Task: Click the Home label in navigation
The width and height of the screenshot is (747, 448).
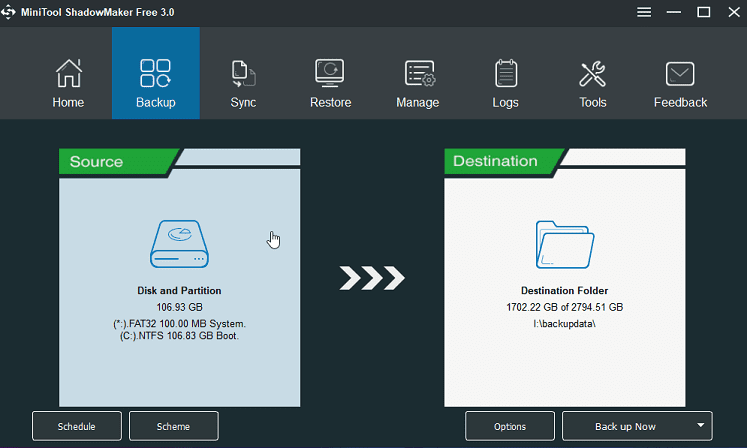Action: tap(68, 102)
